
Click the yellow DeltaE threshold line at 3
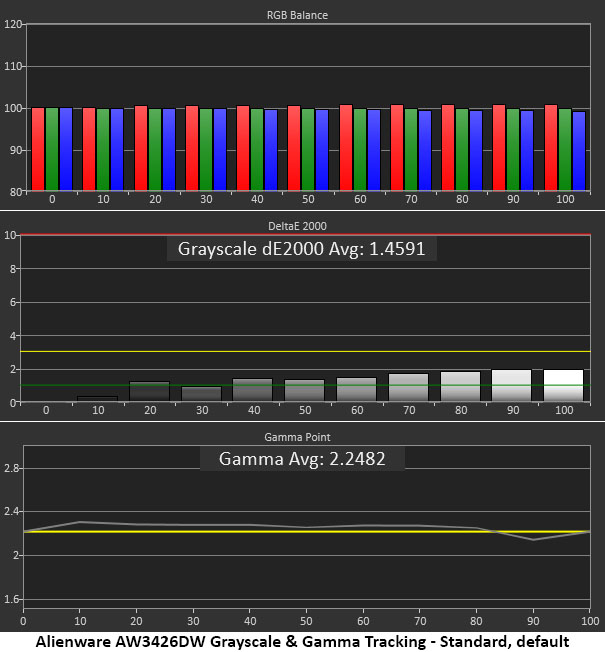click(x=305, y=352)
